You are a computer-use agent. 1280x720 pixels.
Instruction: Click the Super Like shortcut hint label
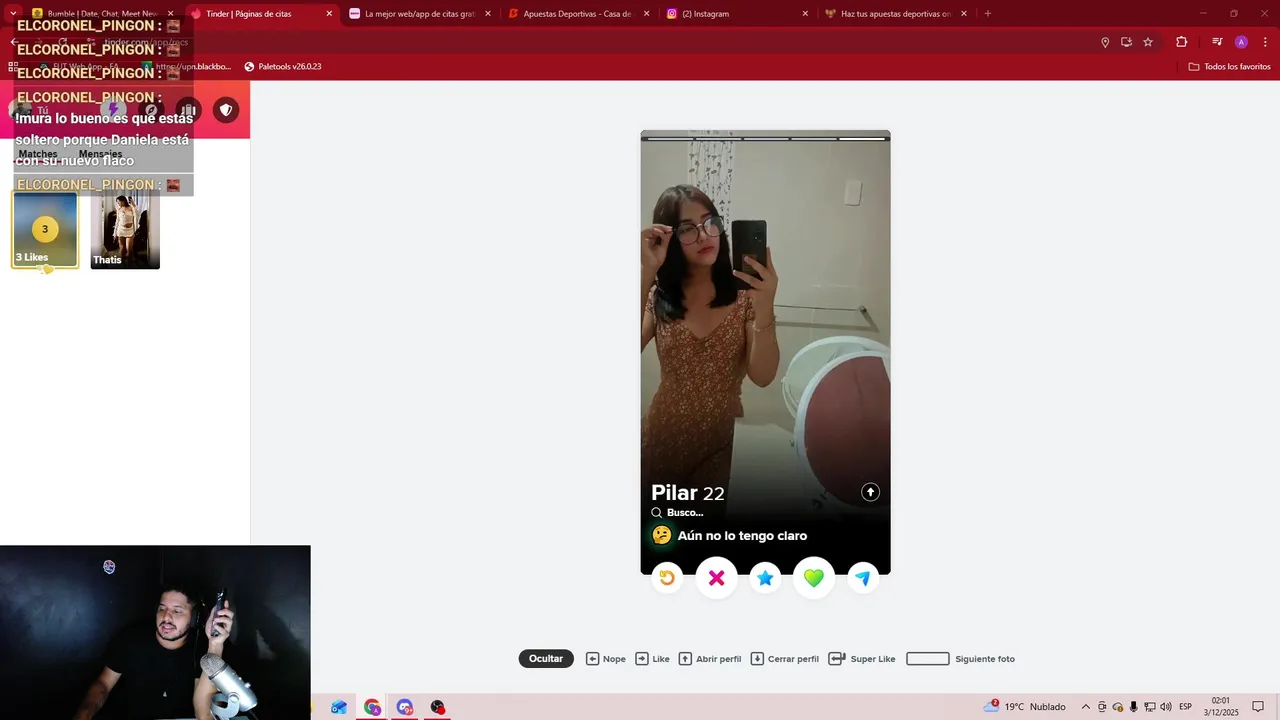coord(873,659)
